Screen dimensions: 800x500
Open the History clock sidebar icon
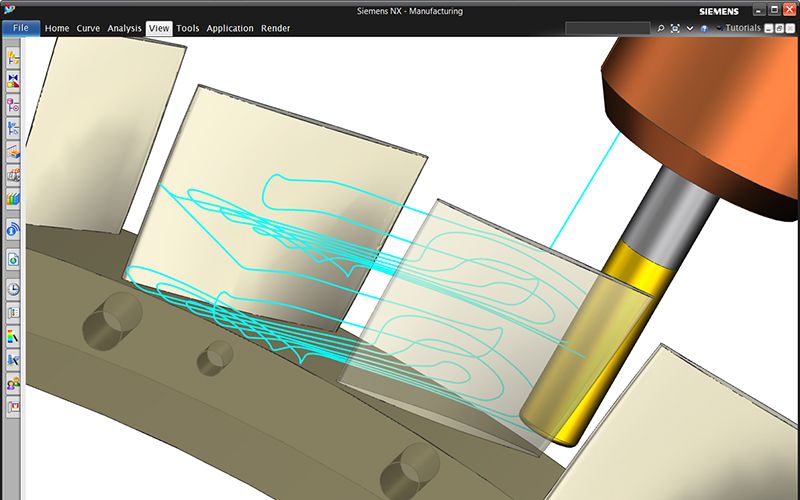(13, 289)
